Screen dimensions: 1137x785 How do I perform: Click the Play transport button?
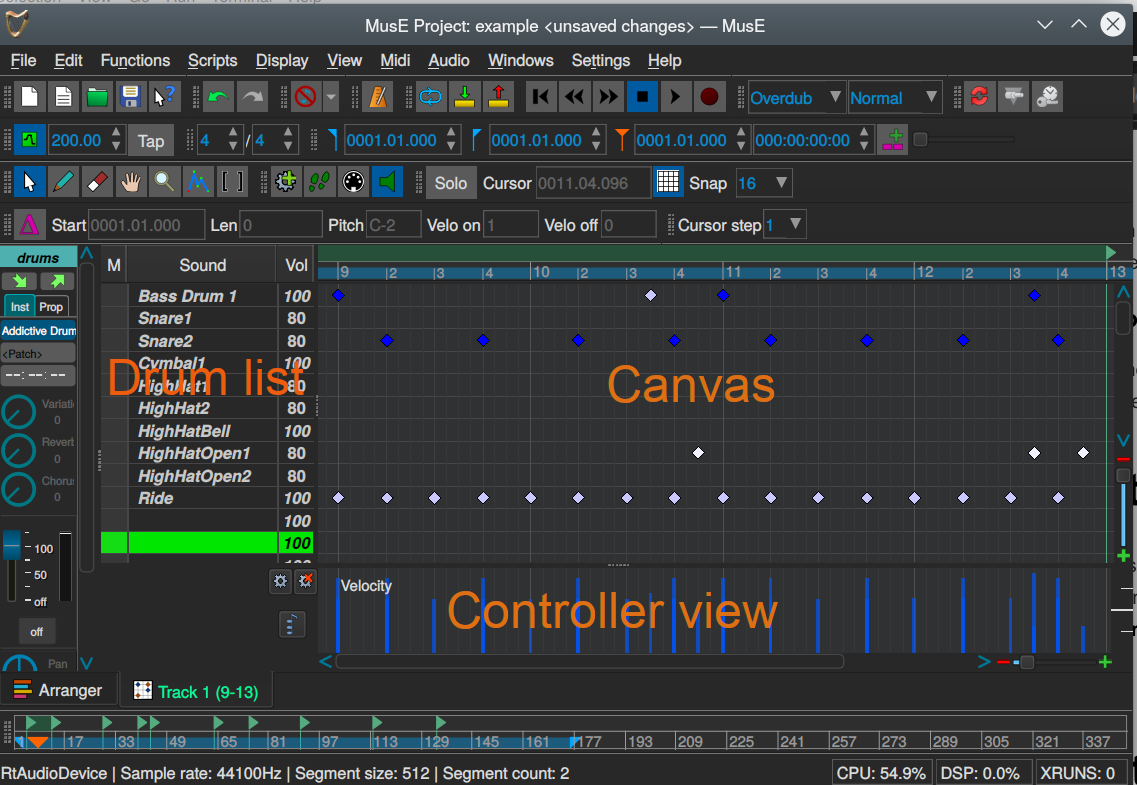(676, 97)
